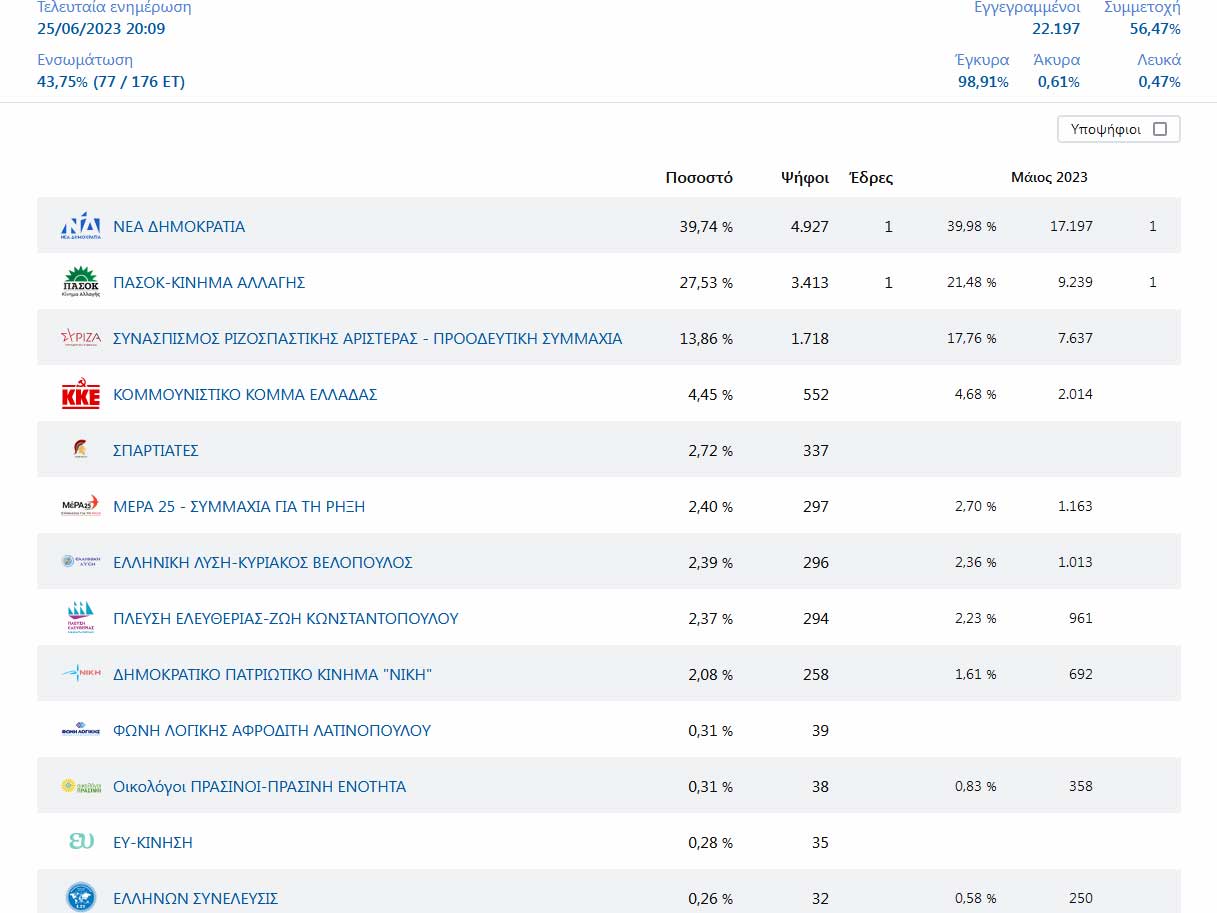Select the 27,53 % percentage cell

[x=706, y=283]
